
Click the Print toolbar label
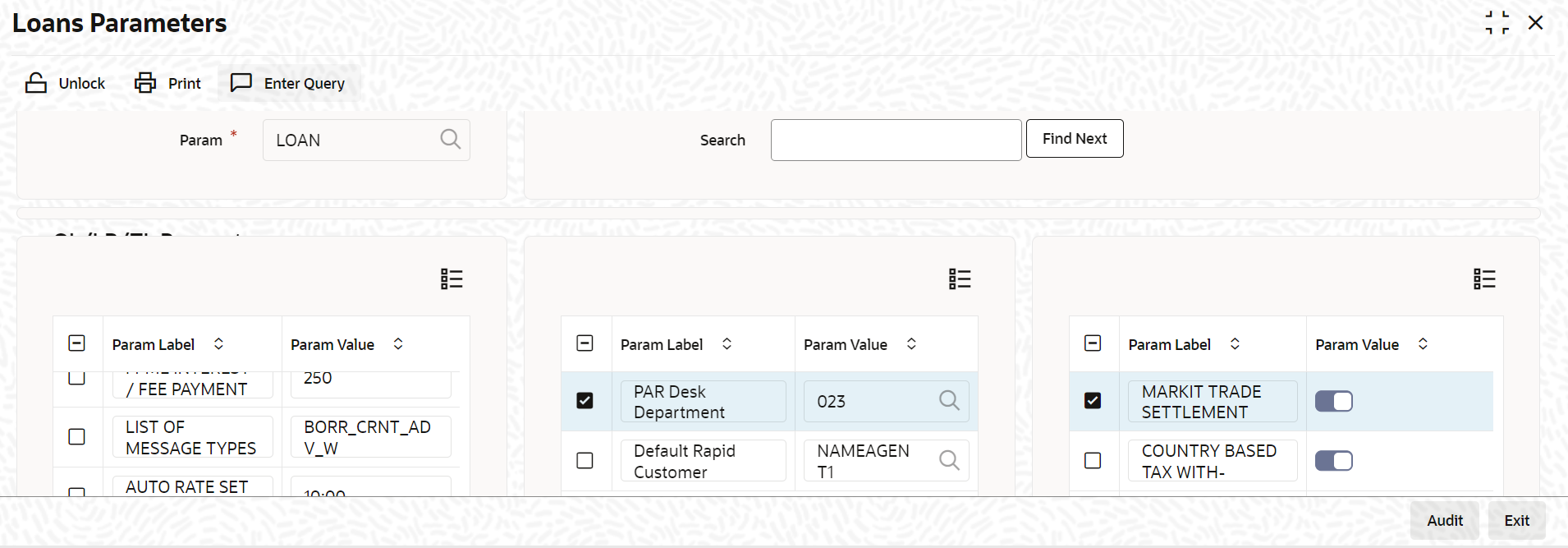click(x=185, y=84)
